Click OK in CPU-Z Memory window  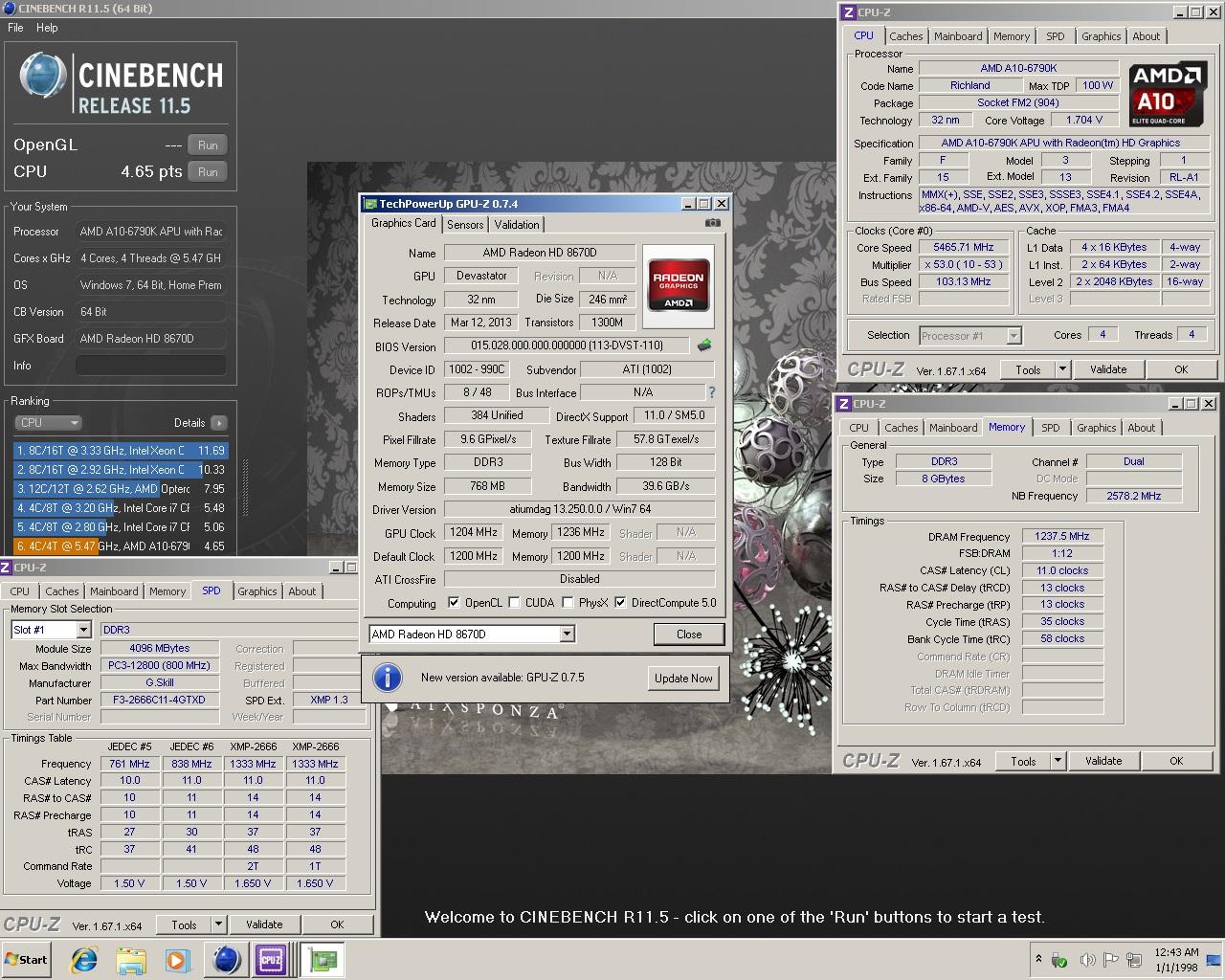(1176, 761)
